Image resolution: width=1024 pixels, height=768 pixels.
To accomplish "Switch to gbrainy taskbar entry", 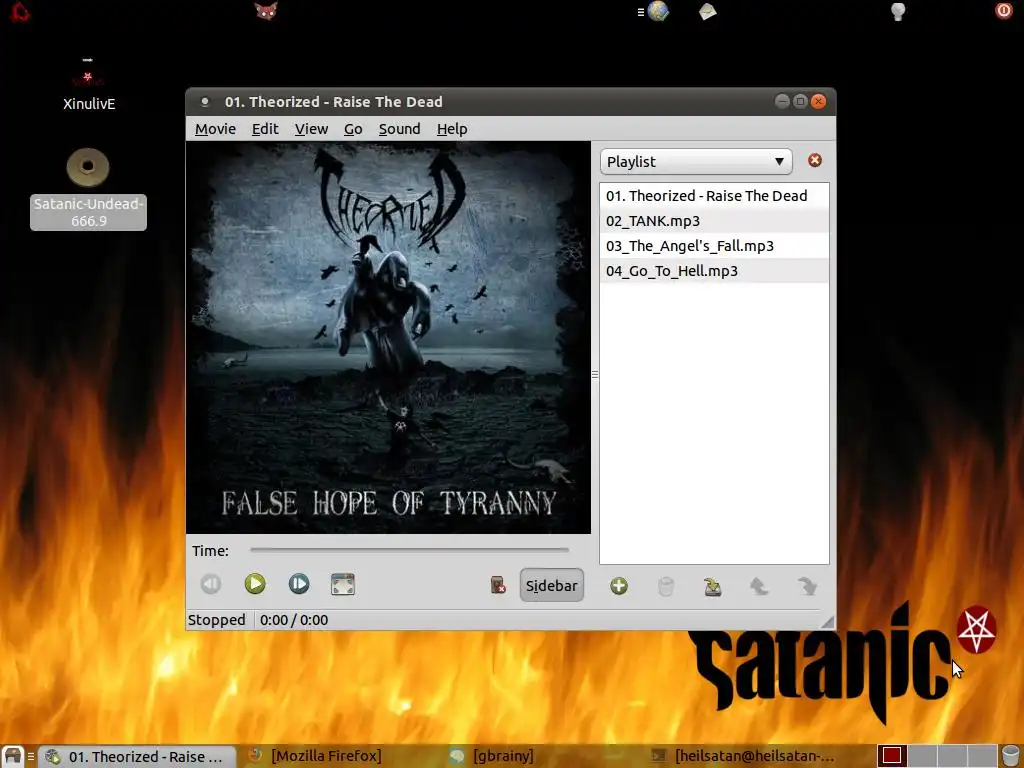I will click(493, 756).
